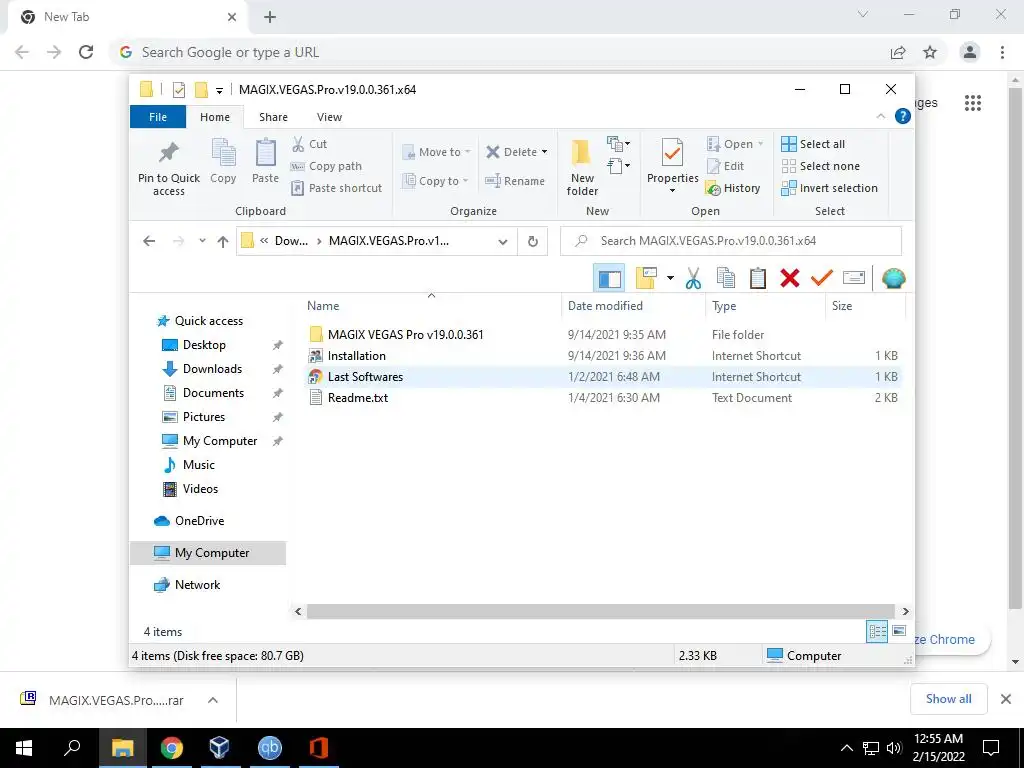Image resolution: width=1024 pixels, height=768 pixels.
Task: Open Quick Access Toolbar customize dropdown
Action: (x=219, y=90)
